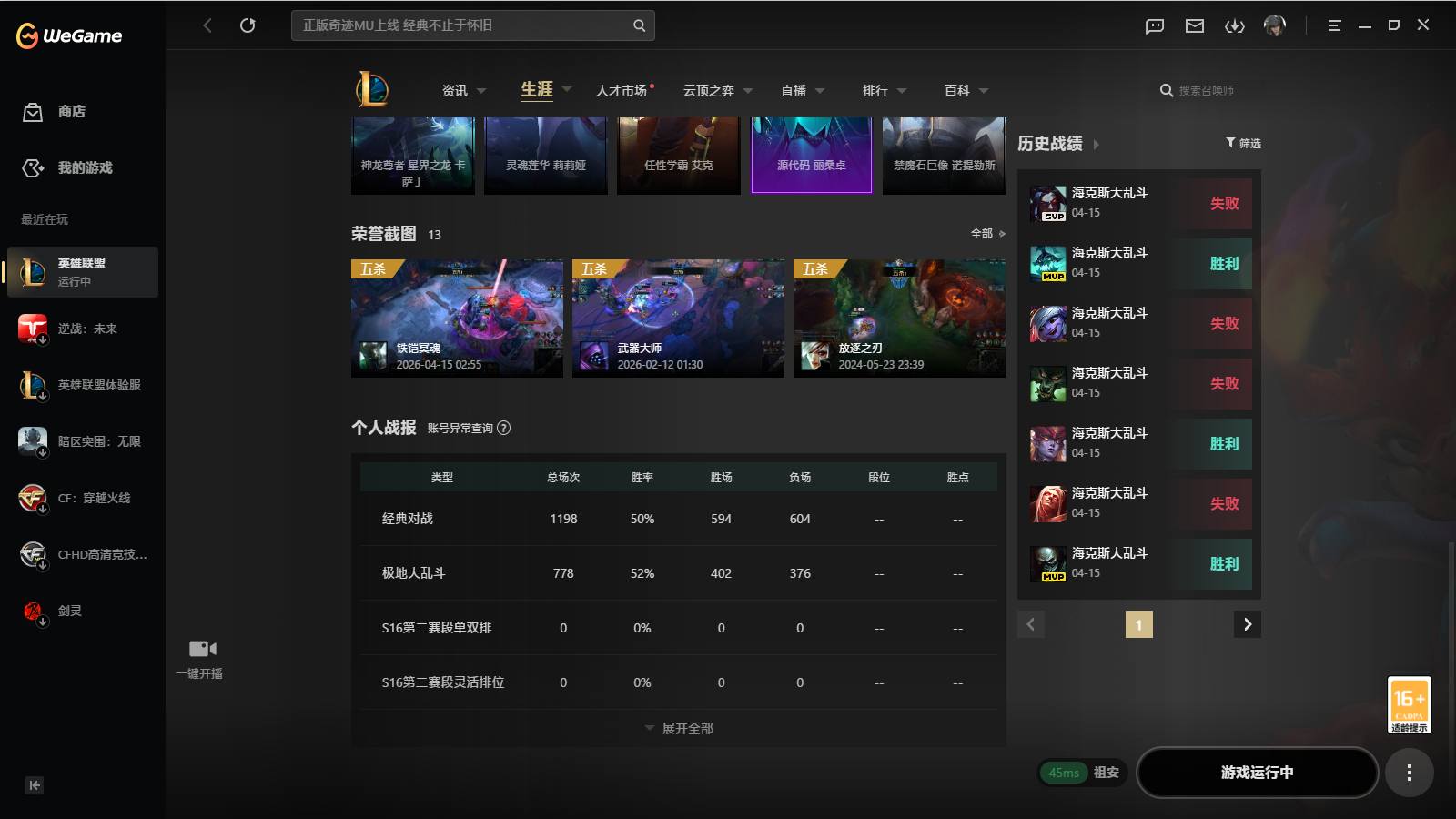Open the 筛选 filter for match history
This screenshot has height=819, width=1456.
(1243, 143)
